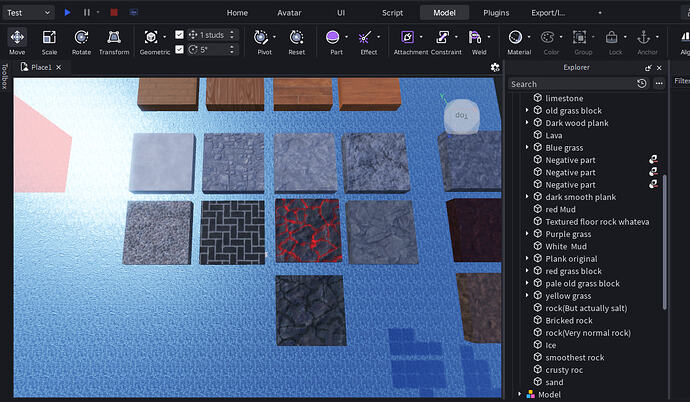
Task: Toggle the rotation snapping checkbox
Action: click(x=179, y=49)
